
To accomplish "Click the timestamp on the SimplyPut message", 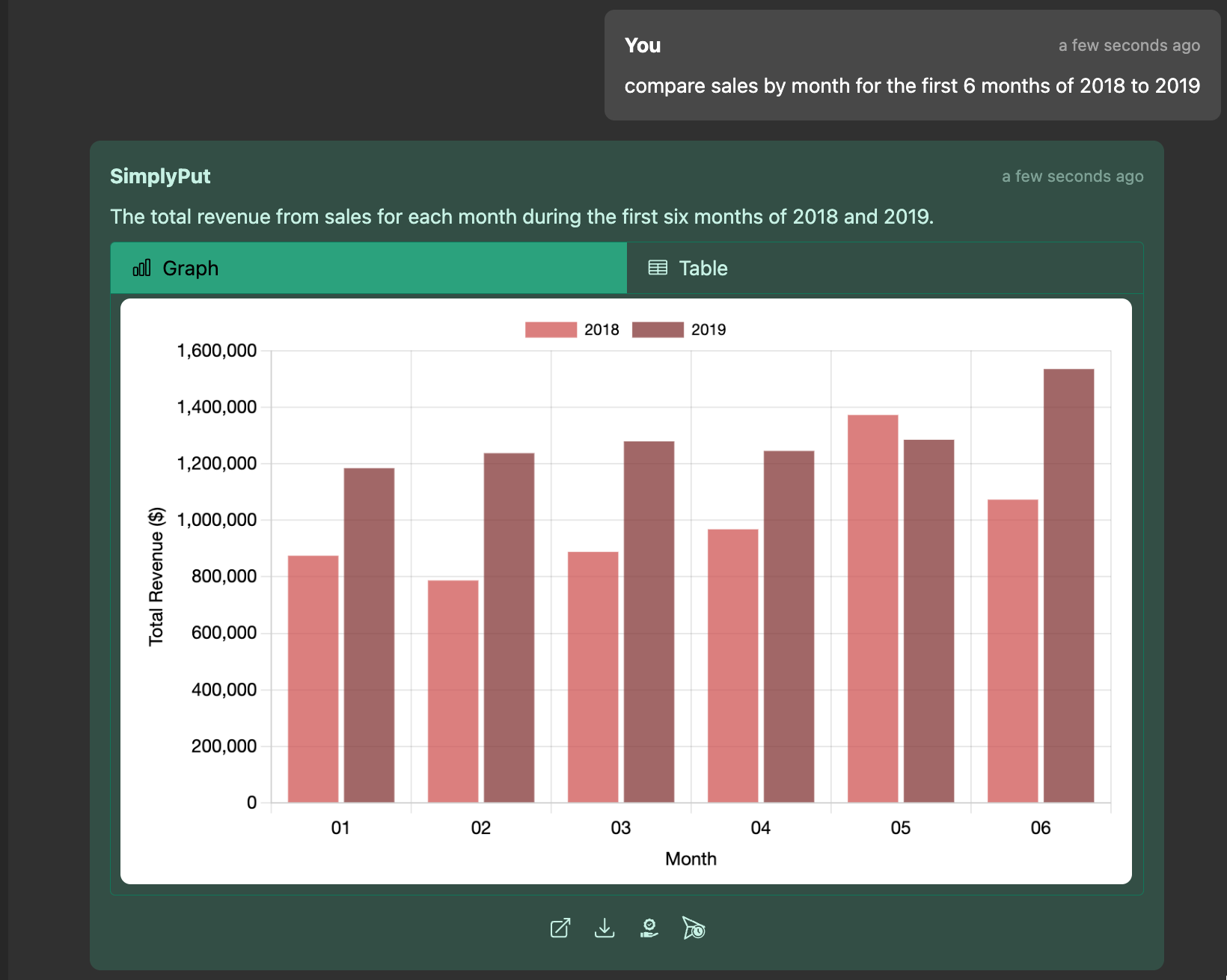I will tap(1072, 177).
